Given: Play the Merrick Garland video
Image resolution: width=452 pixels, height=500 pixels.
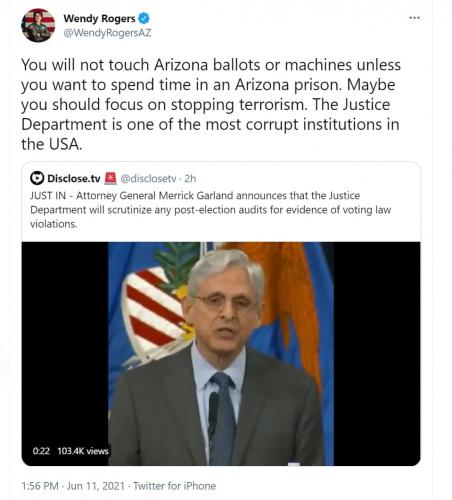Looking at the screenshot, I should coord(221,353).
